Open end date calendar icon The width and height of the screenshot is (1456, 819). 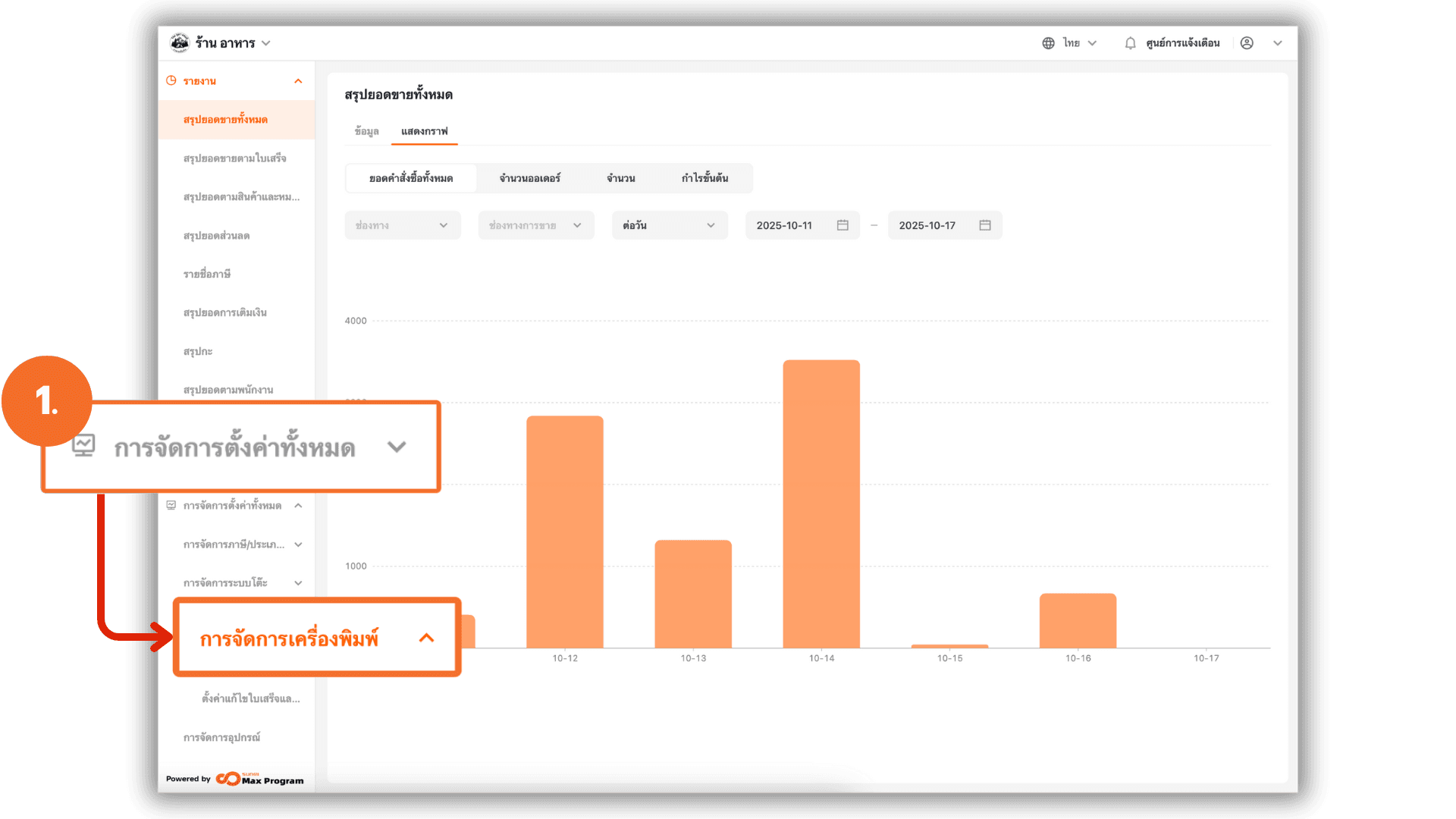tap(985, 225)
